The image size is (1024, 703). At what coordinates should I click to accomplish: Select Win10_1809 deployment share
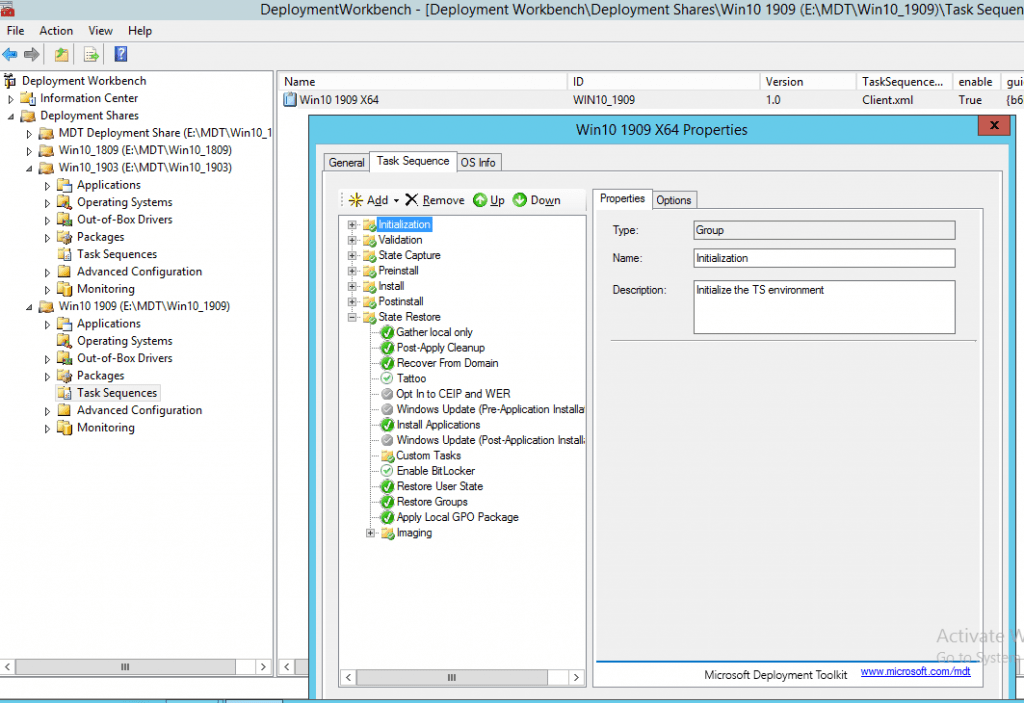pos(145,150)
